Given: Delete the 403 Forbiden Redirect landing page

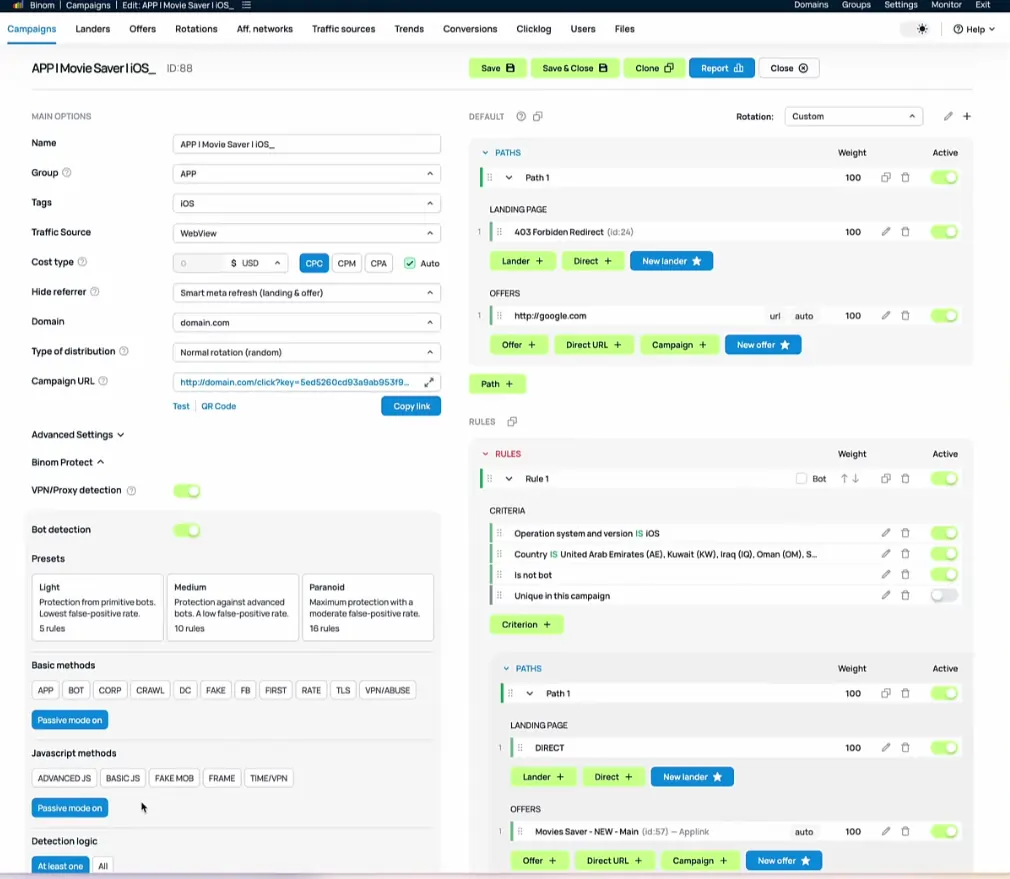Looking at the screenshot, I should coord(905,232).
